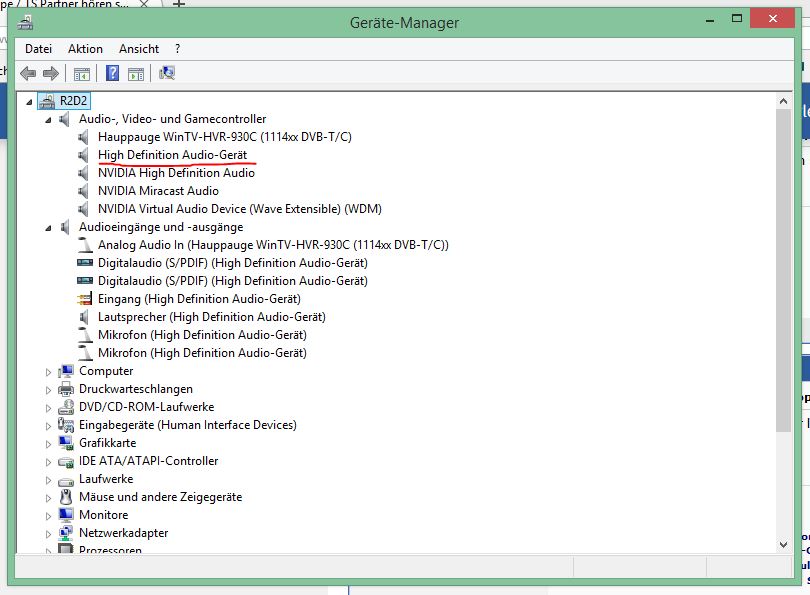The width and height of the screenshot is (810, 595).
Task: Click the Mäuse und andere Zeigegeräte mouse icon
Action: click(x=66, y=497)
